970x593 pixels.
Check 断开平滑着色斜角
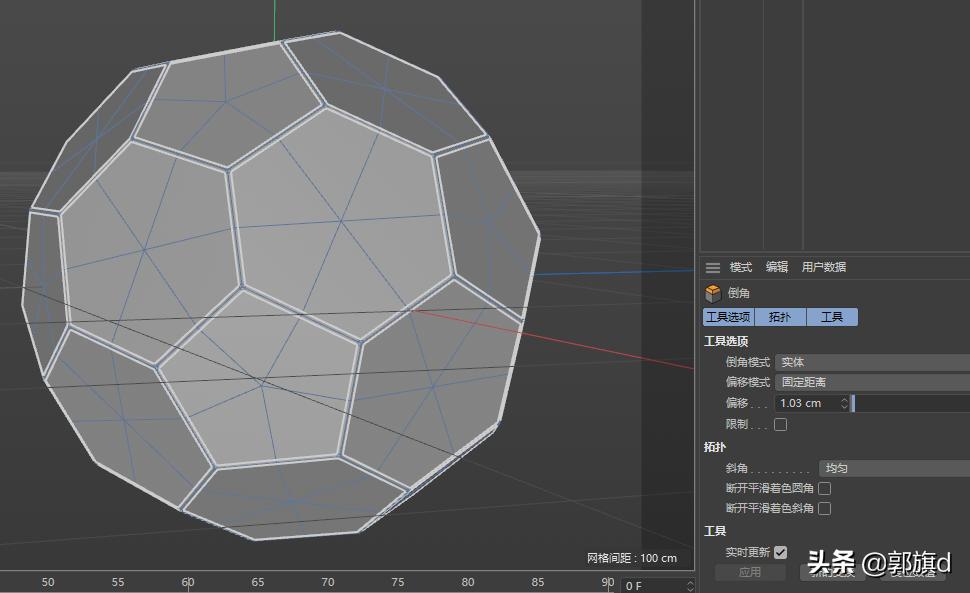823,508
